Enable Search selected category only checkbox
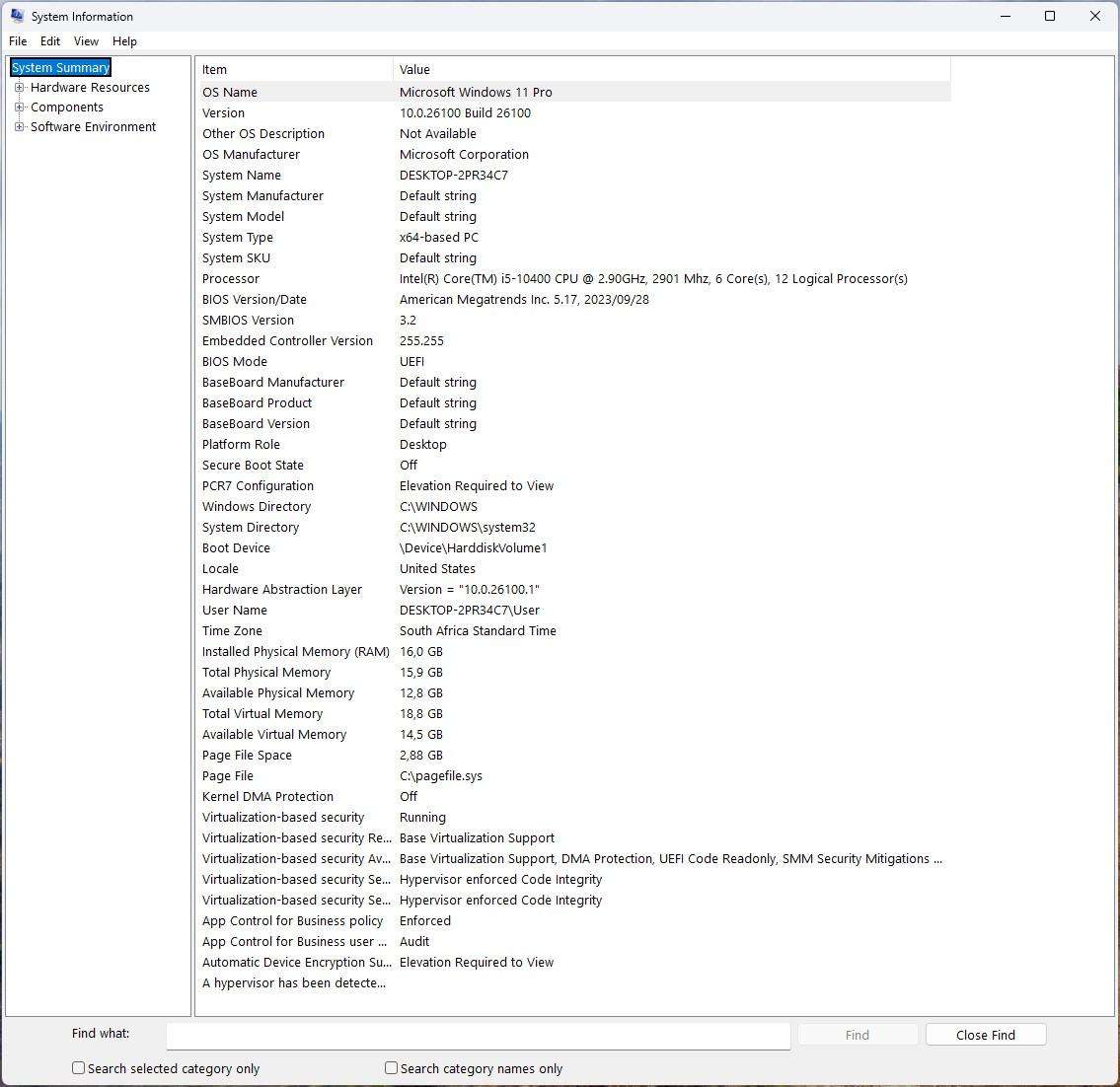Screen dimensions: 1120x1087 79,1068
